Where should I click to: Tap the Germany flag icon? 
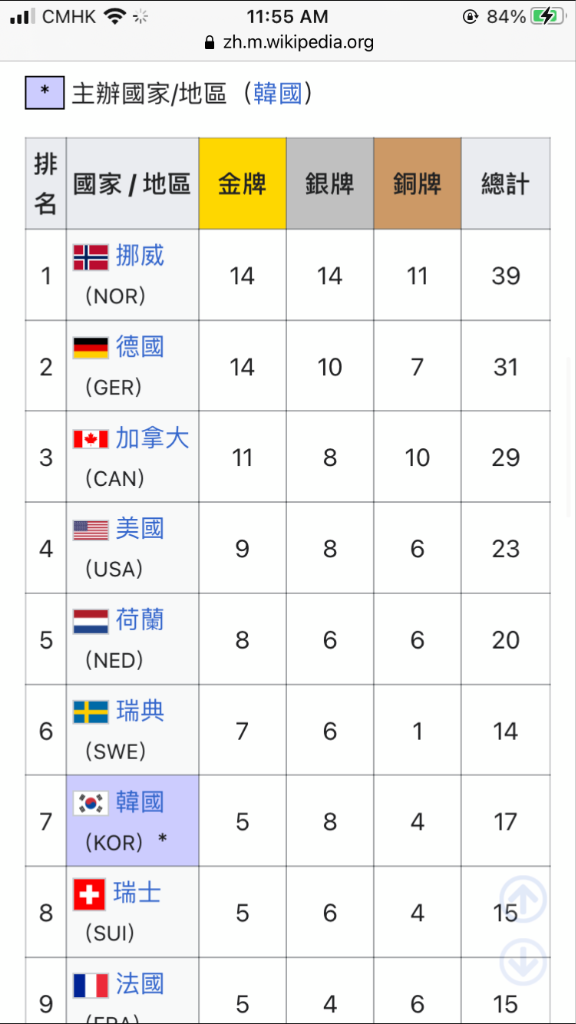click(x=90, y=348)
